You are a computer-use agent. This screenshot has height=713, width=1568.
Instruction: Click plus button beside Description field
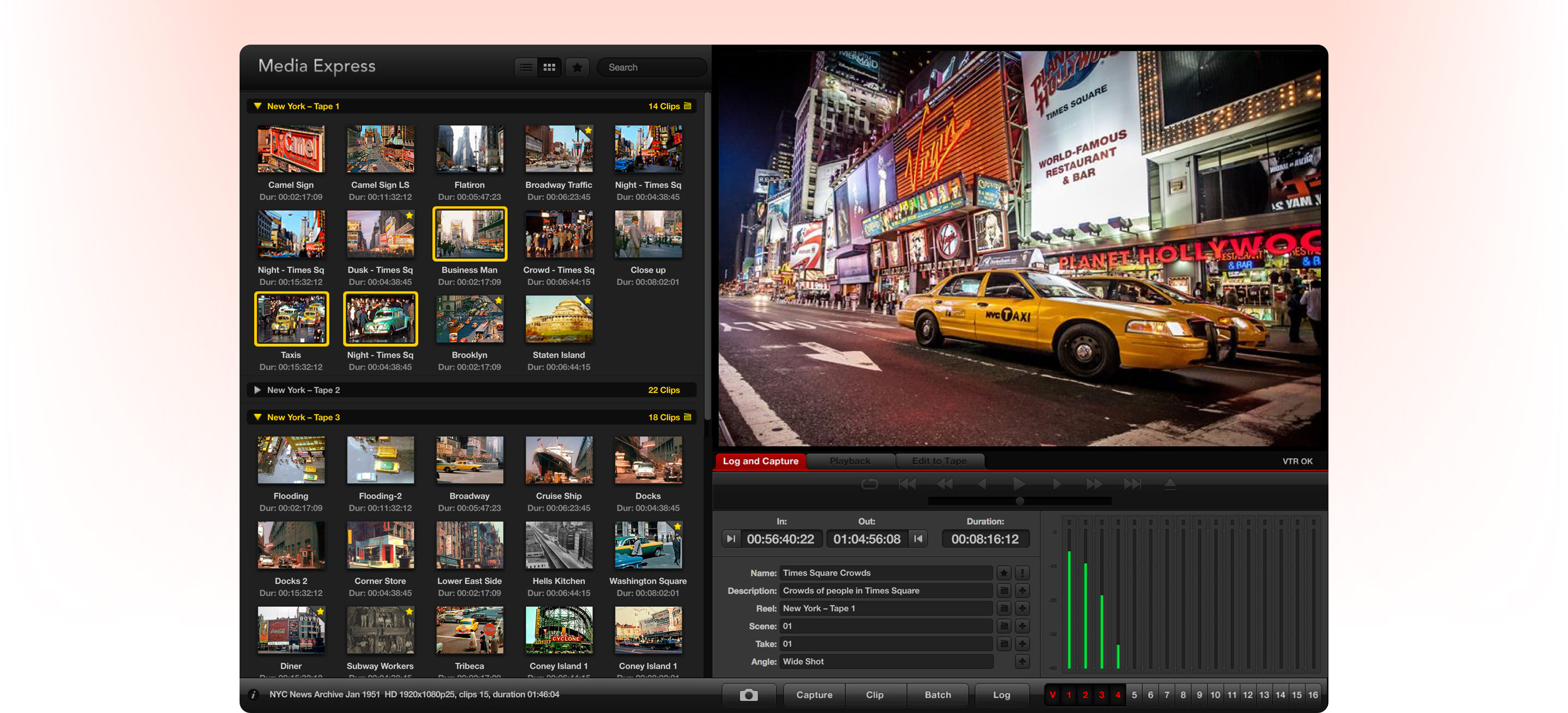click(x=1022, y=590)
